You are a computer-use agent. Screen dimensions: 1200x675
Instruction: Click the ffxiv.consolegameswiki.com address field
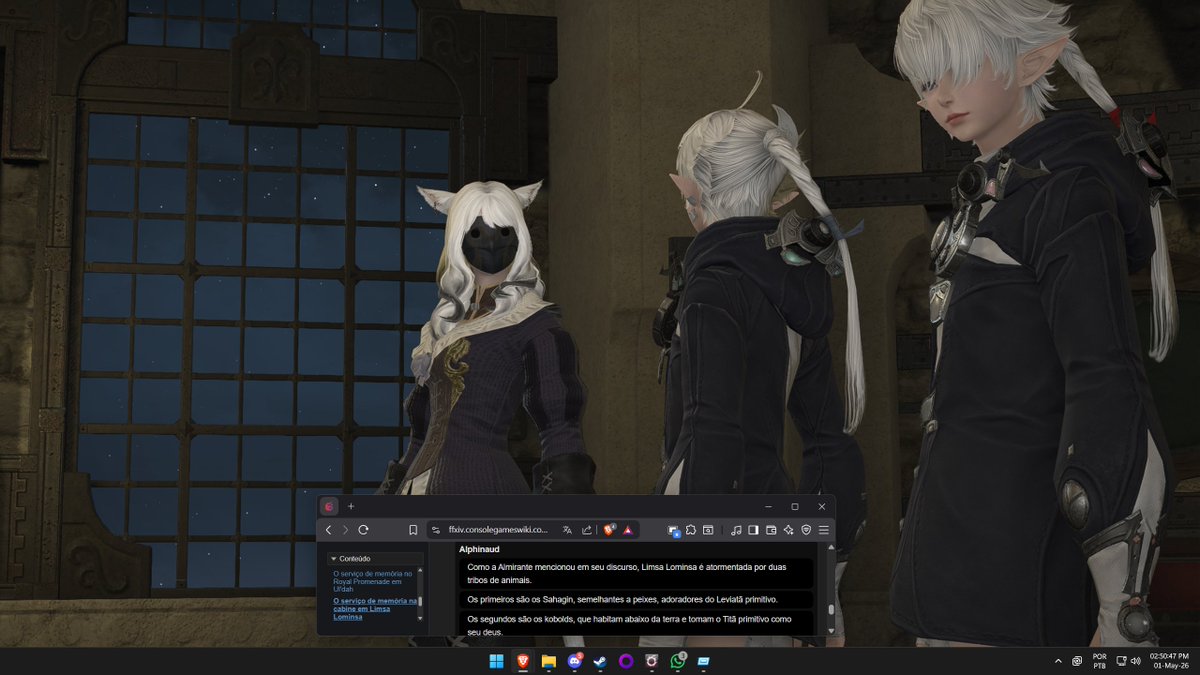pyautogui.click(x=498, y=530)
